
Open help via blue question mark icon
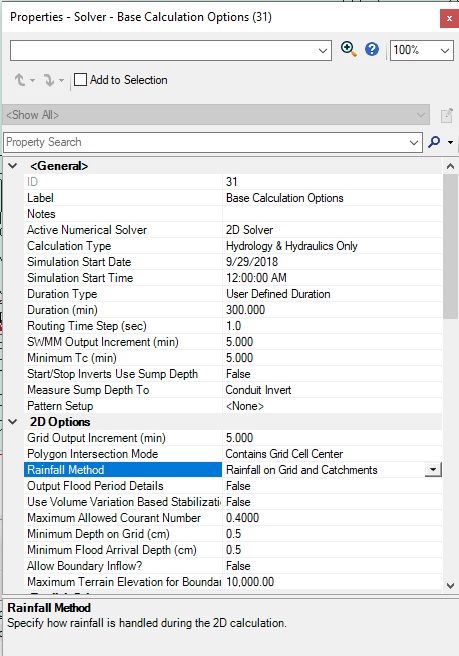372,49
